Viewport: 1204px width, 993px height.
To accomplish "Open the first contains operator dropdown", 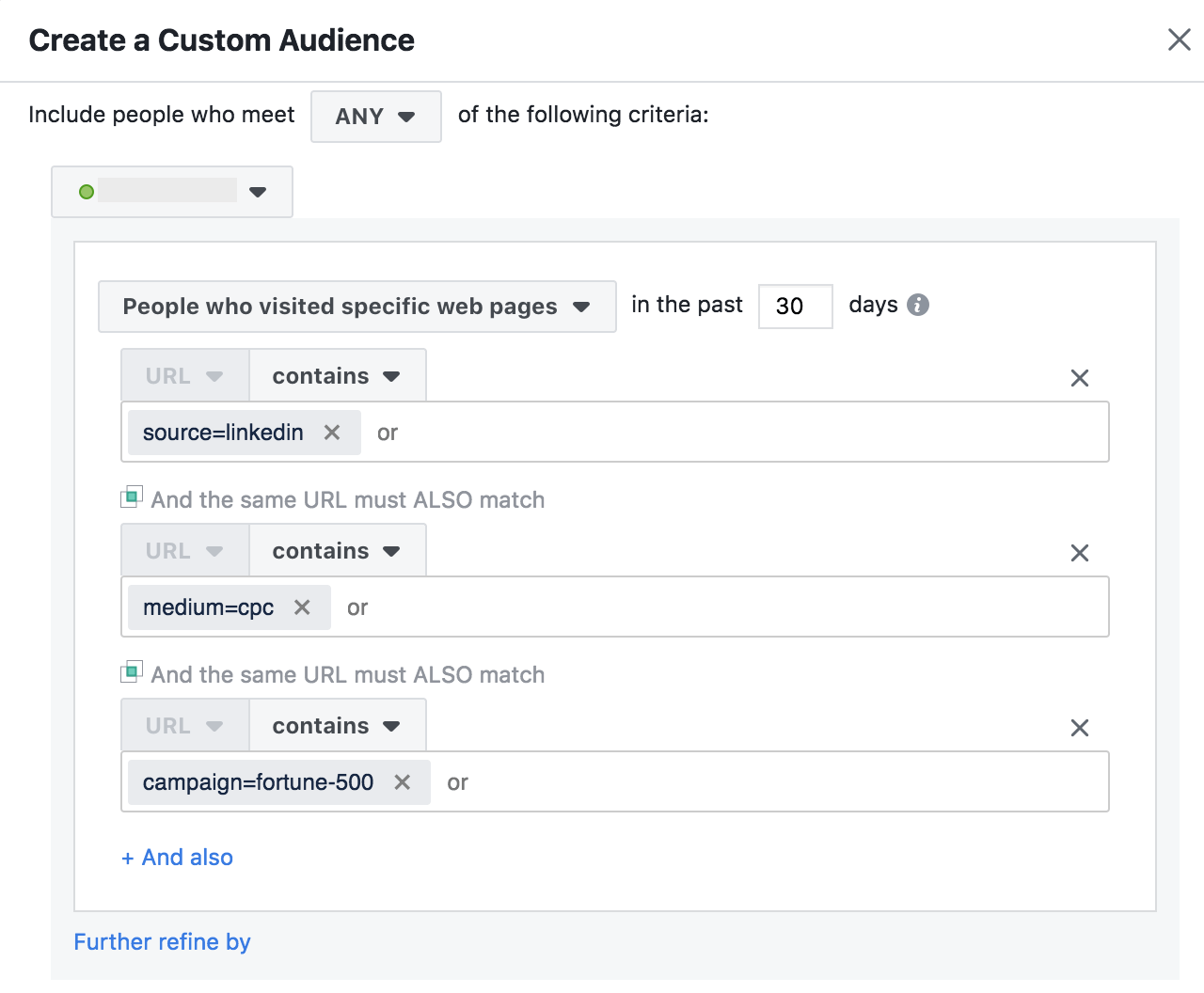I will click(336, 375).
